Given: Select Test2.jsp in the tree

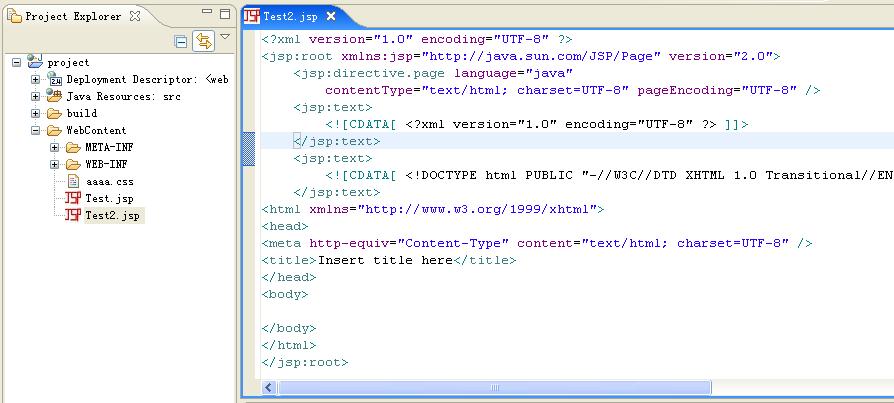Looking at the screenshot, I should [113, 215].
